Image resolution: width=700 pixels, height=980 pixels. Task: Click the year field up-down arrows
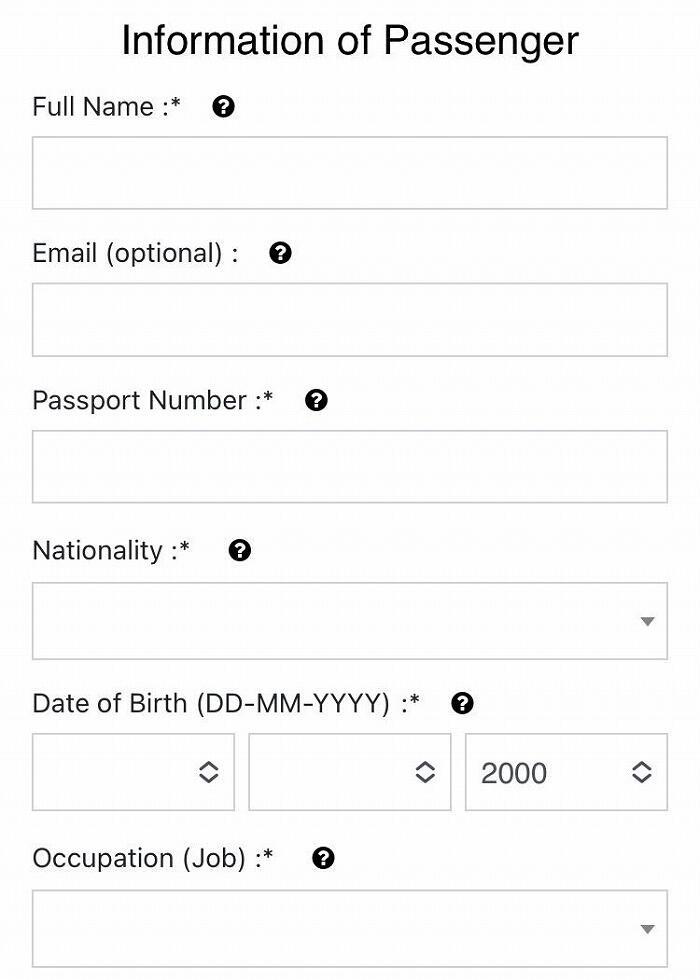click(642, 772)
